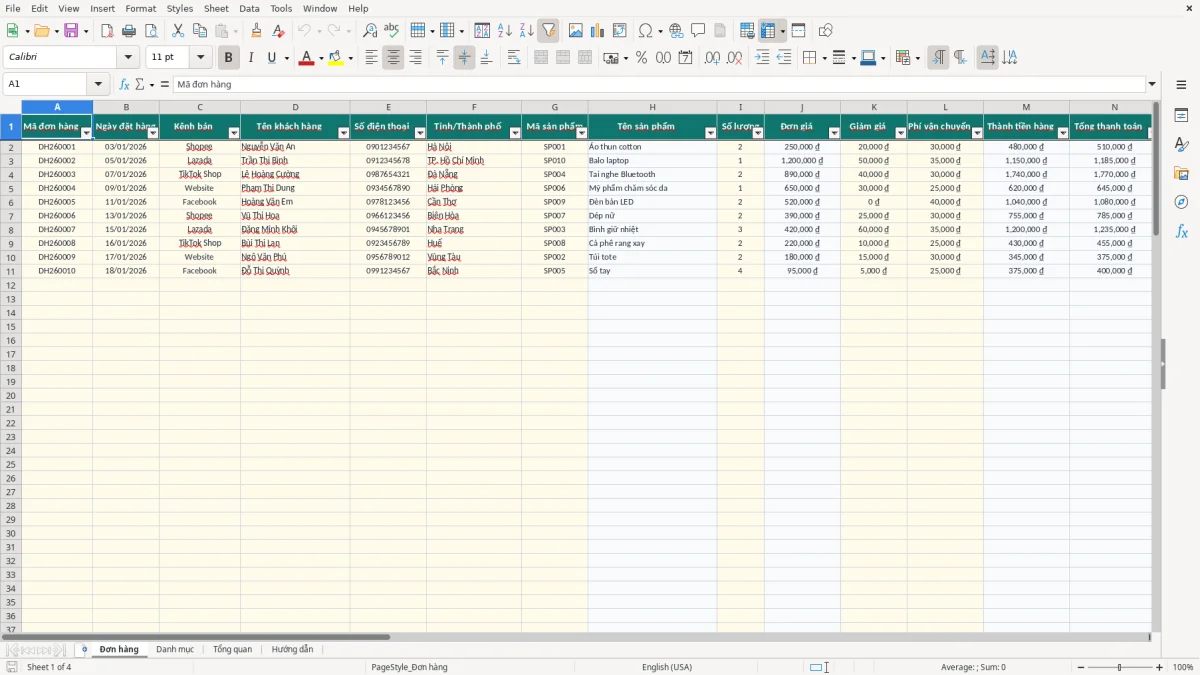Click Add Decimal Place icon

712,58
